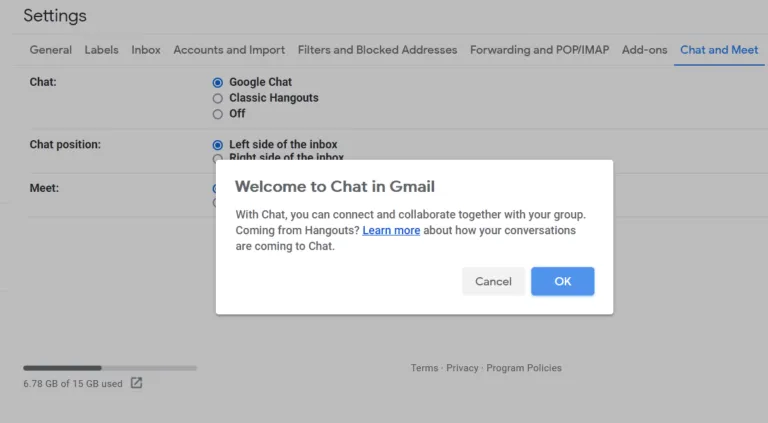Screen dimensions: 768x423
Task: Open the Labels settings tab
Action: click(101, 50)
